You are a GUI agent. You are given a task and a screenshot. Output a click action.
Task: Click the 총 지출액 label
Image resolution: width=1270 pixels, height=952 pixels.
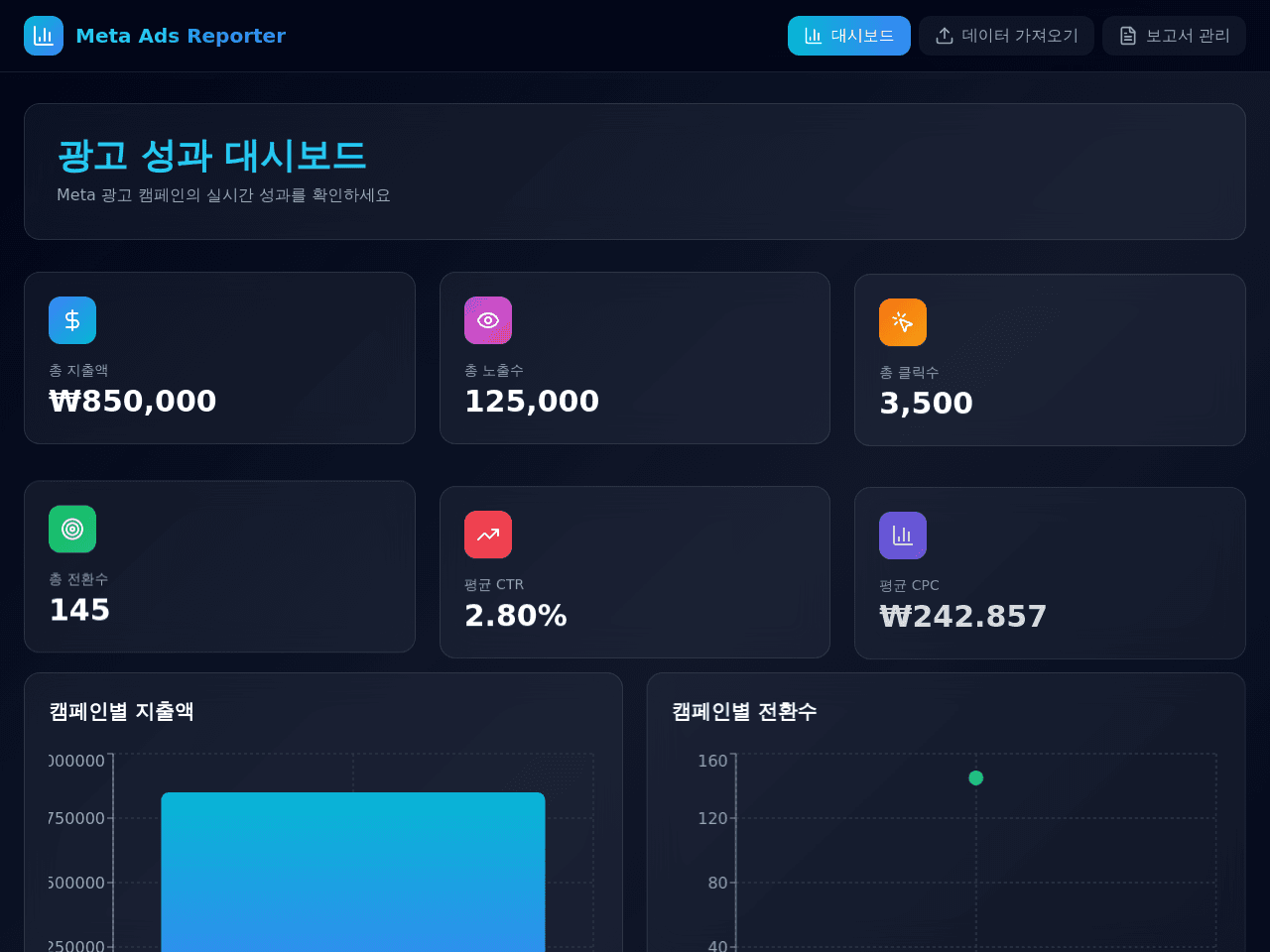(78, 370)
